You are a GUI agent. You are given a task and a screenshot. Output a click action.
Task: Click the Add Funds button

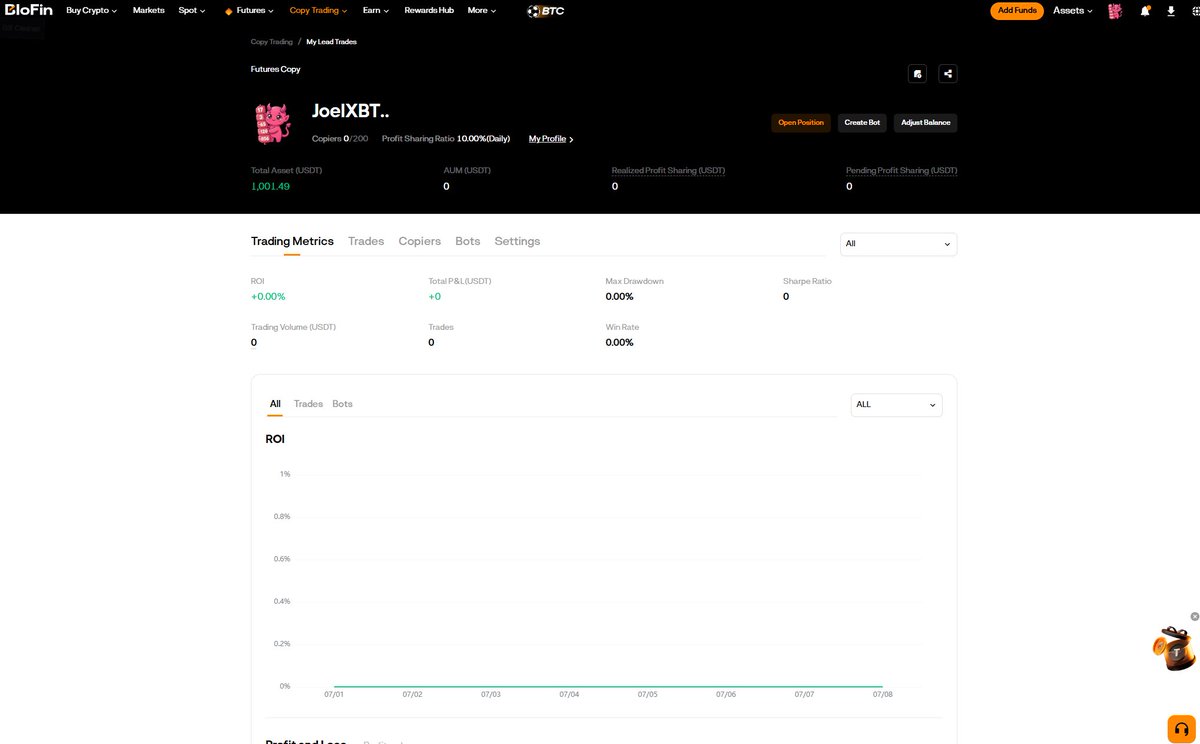(x=1017, y=11)
